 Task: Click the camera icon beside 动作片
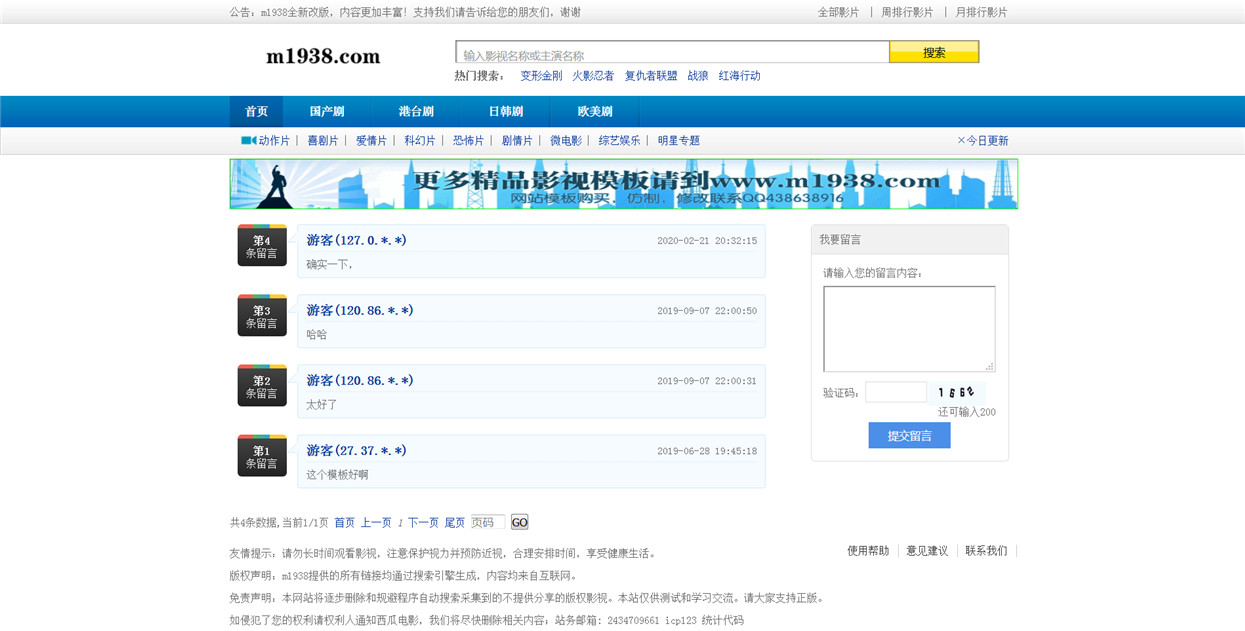point(248,140)
